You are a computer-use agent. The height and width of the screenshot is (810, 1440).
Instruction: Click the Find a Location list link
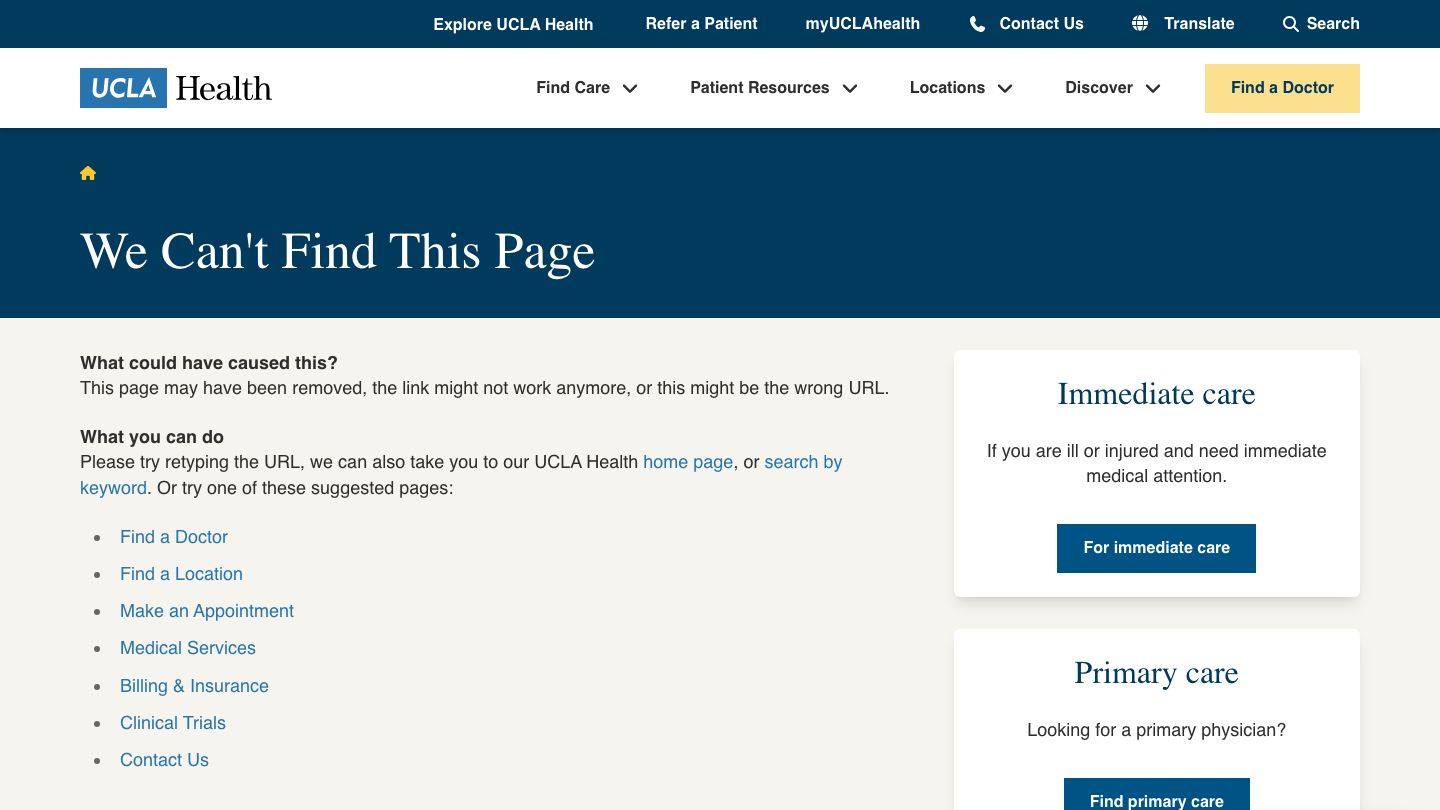(181, 574)
